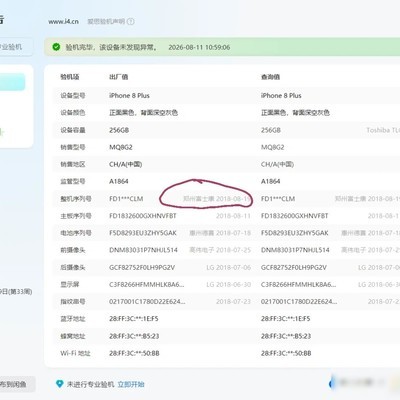Screen dimensions: 400x400
Task: Click FD1832600GXHNVFBT in the 出厂值 column
Action: 143,216
